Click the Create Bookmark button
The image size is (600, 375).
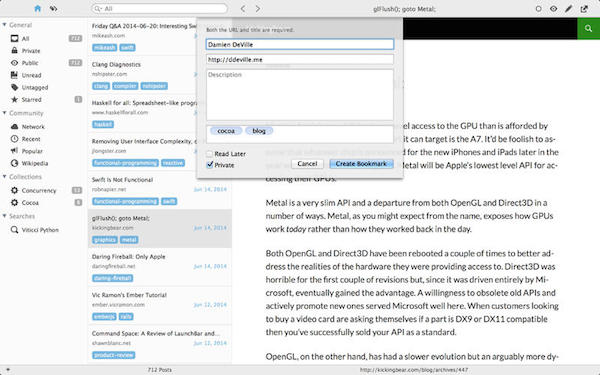point(361,164)
